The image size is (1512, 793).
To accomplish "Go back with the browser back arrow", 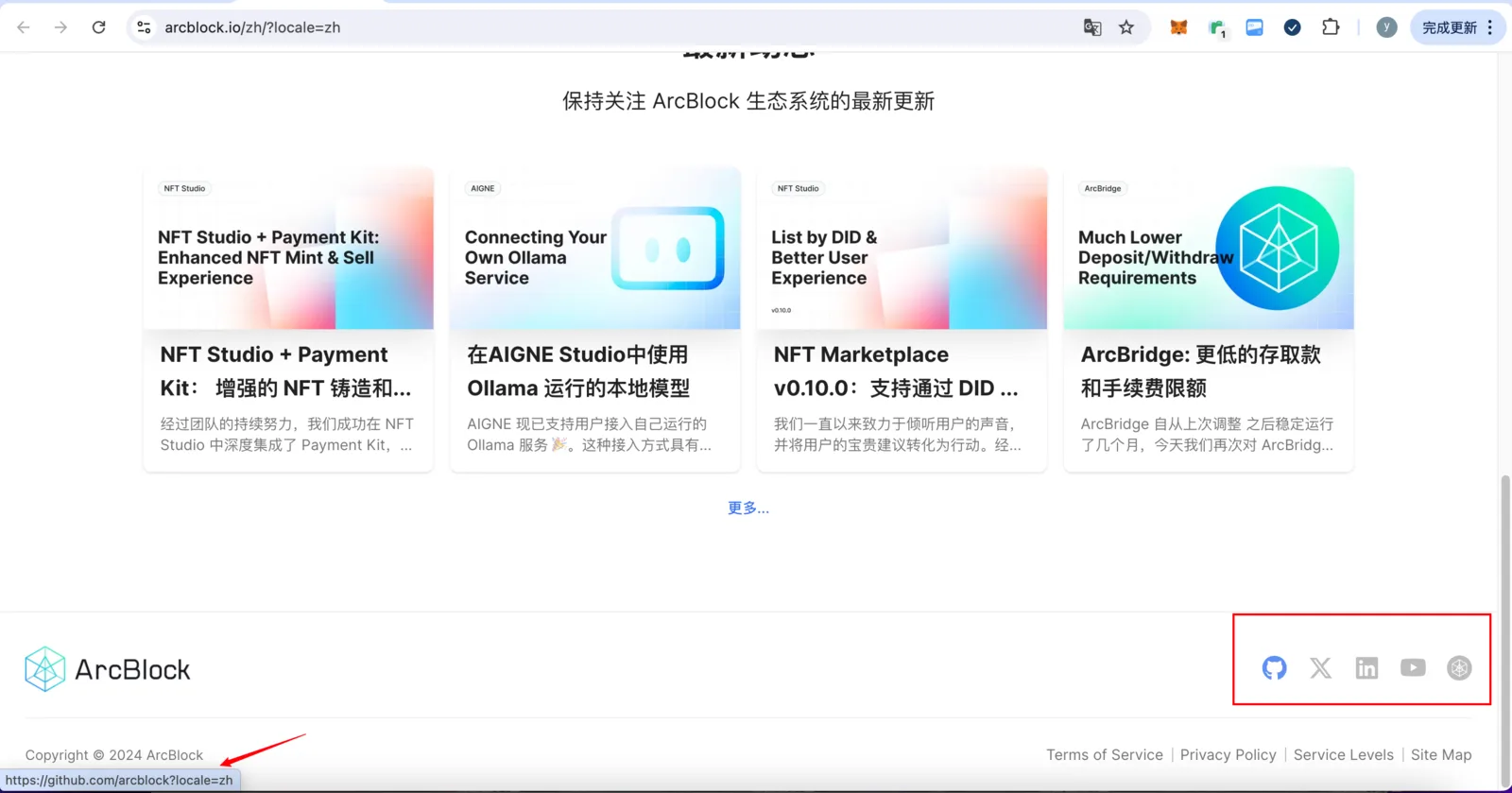I will point(24,27).
